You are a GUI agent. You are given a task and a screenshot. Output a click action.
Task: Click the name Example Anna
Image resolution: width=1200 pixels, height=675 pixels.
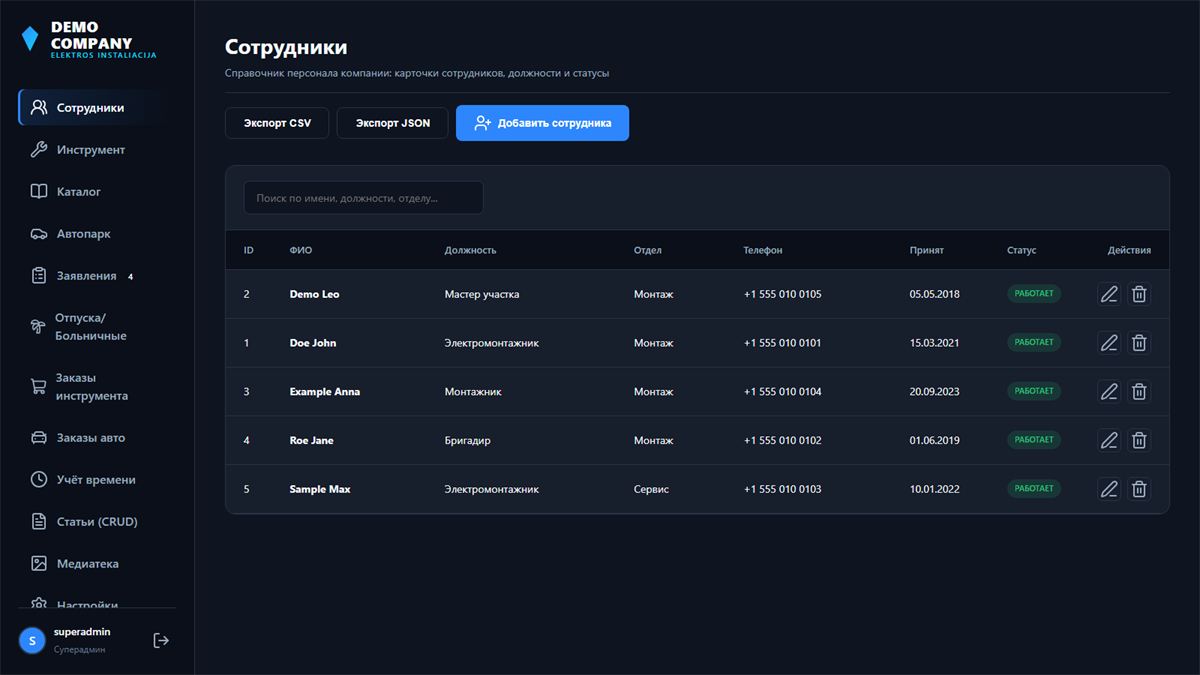[x=325, y=392]
